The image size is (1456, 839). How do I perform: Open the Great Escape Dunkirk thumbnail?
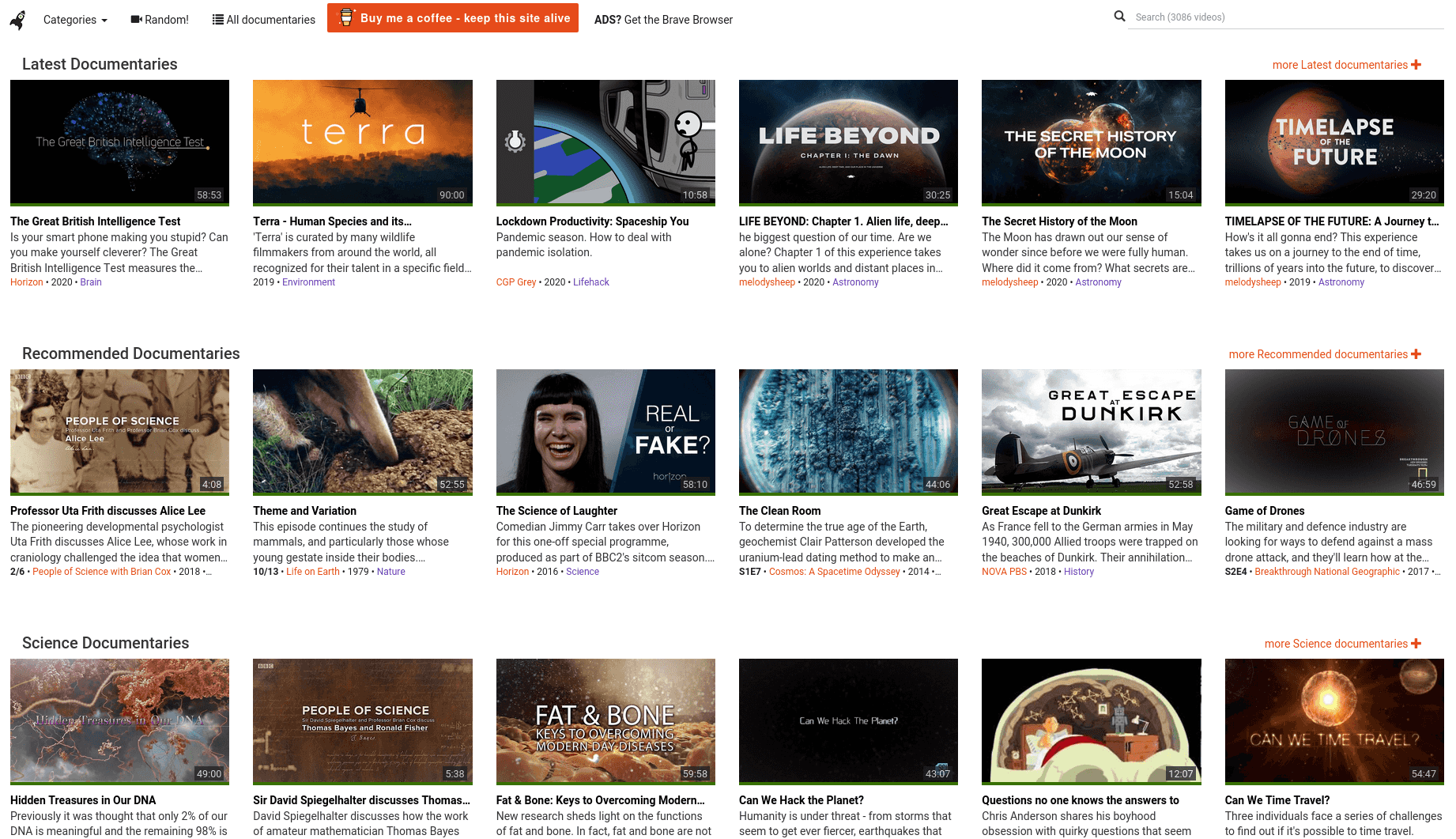pos(1091,431)
